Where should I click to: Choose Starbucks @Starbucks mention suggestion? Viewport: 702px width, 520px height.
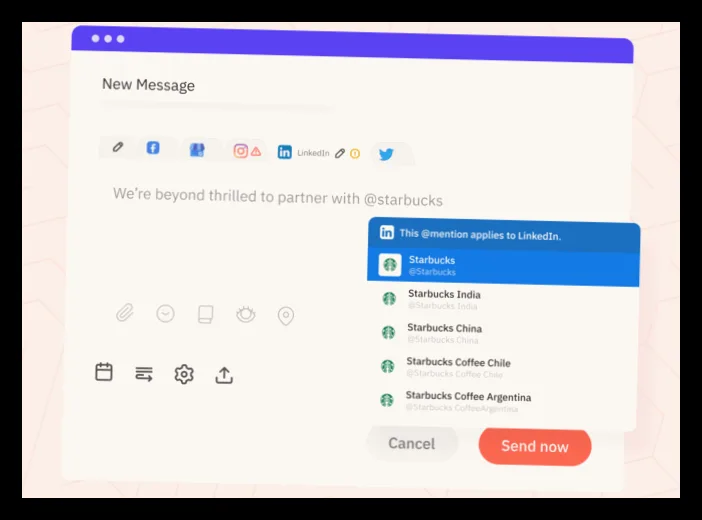503,266
